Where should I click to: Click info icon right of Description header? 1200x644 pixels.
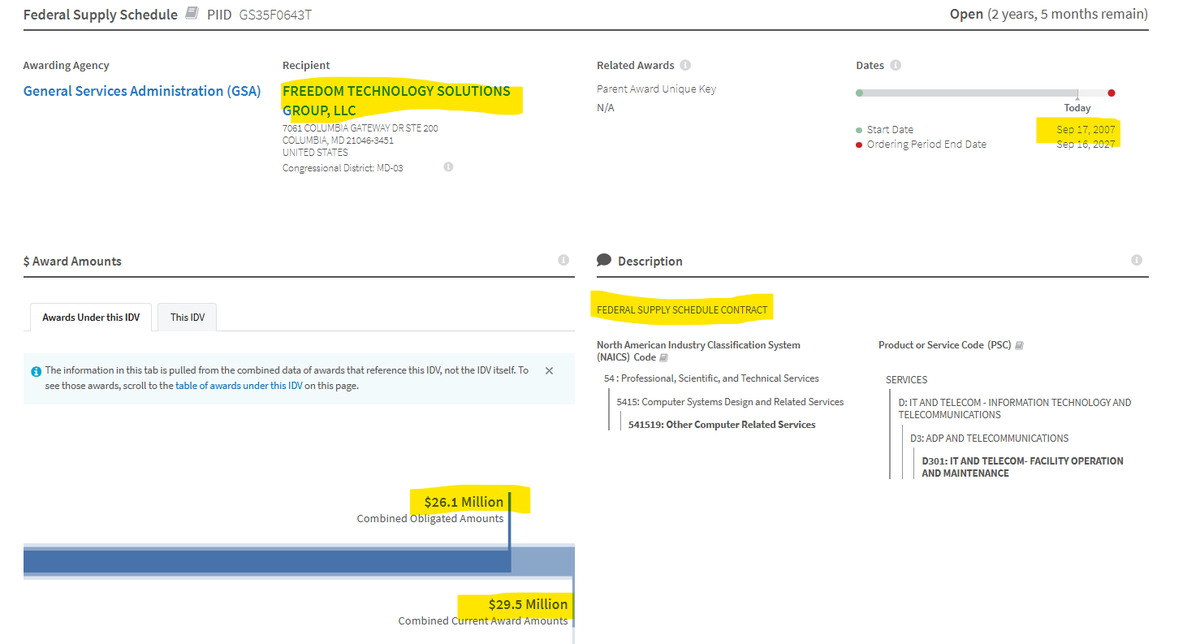tap(1136, 260)
